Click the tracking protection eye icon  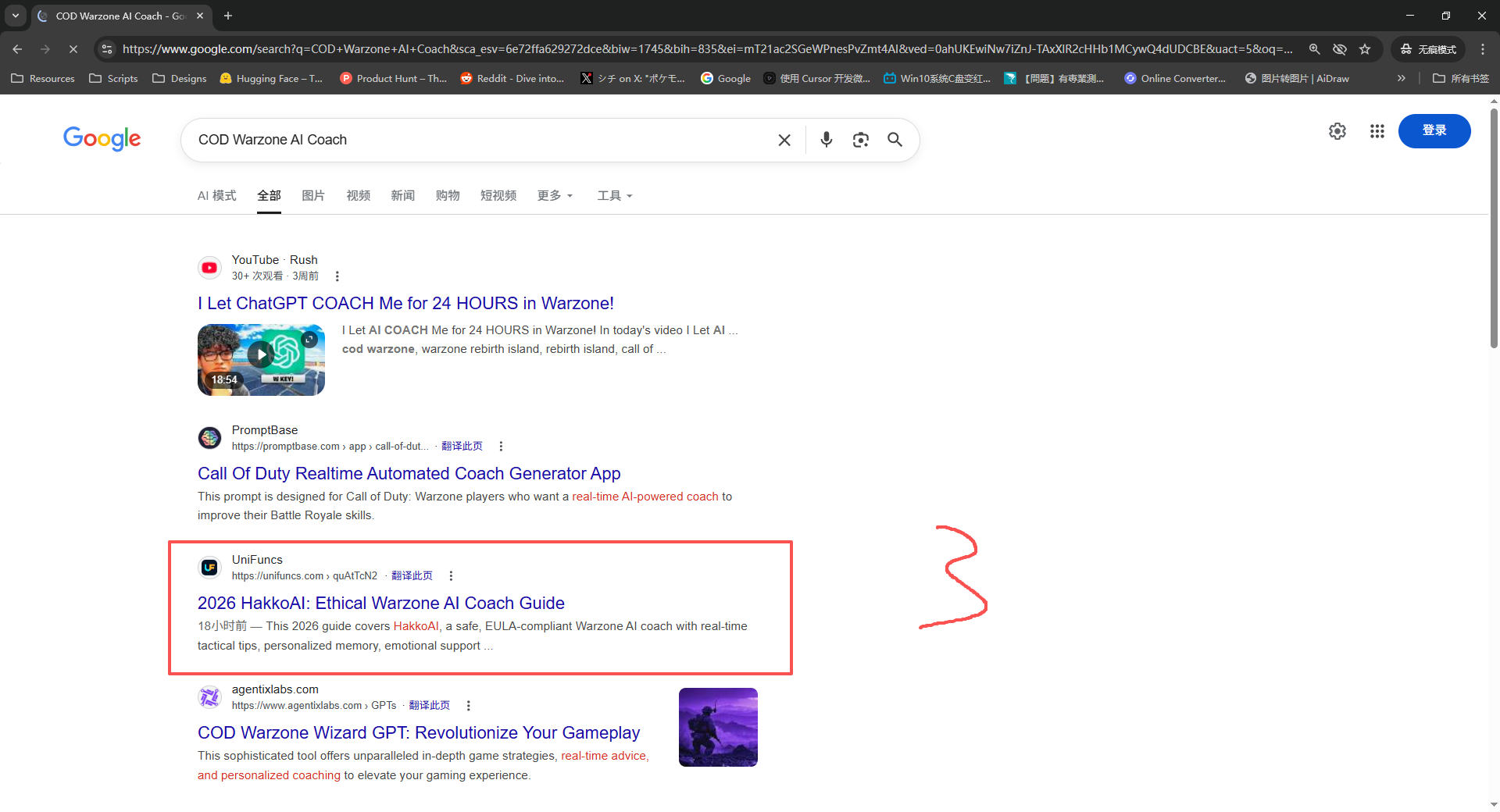pyautogui.click(x=1340, y=49)
